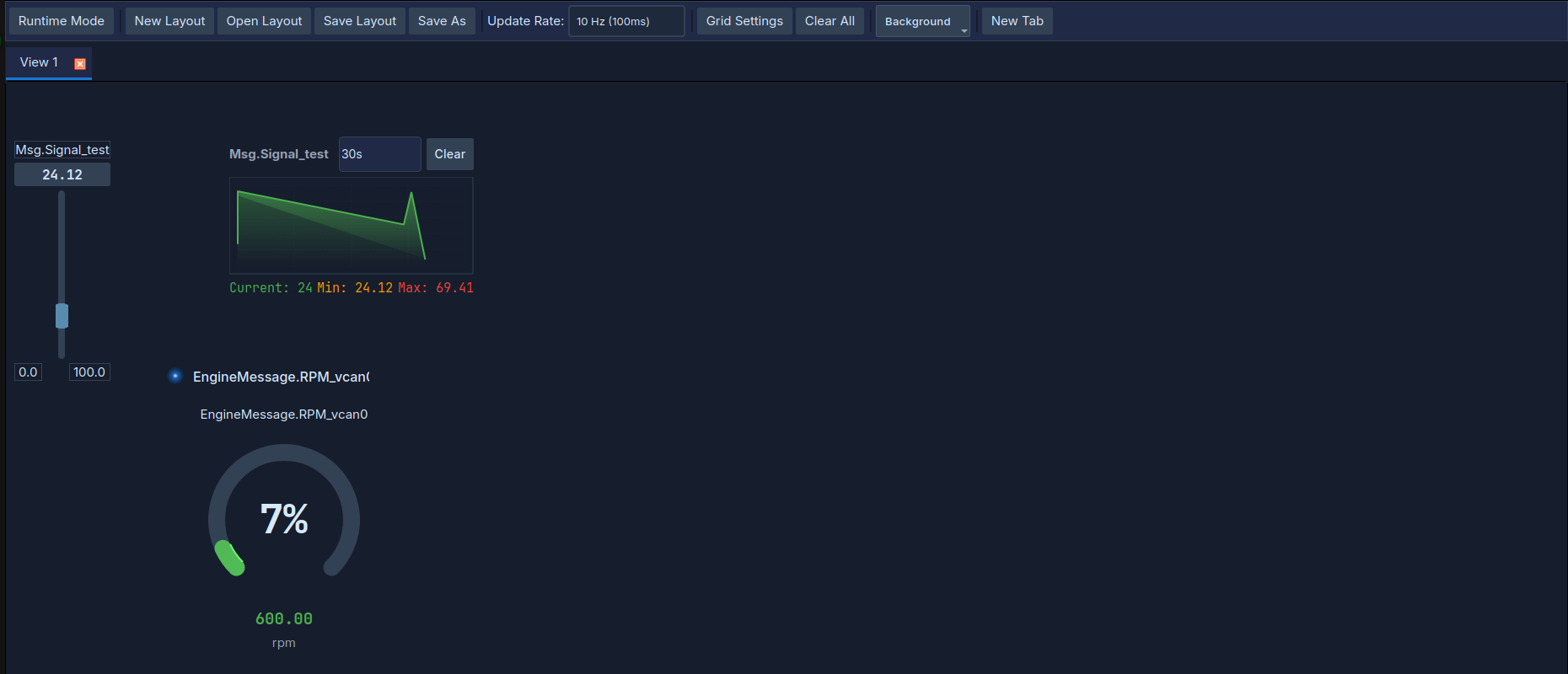Click the Msg.Signal_test vertical slider handle
1568x674 pixels.
coord(62,316)
